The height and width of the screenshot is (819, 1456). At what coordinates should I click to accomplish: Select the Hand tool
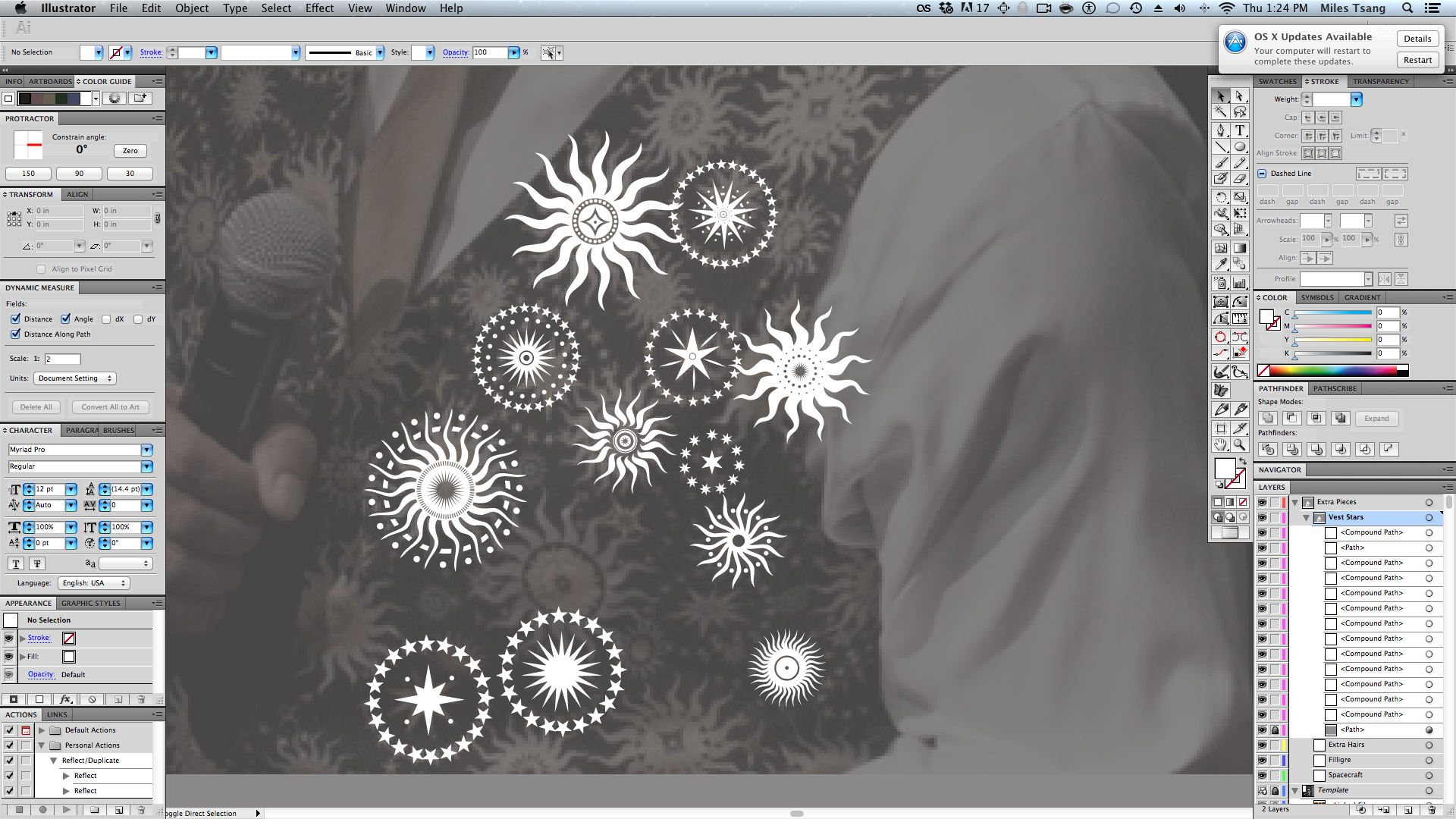pos(1220,445)
